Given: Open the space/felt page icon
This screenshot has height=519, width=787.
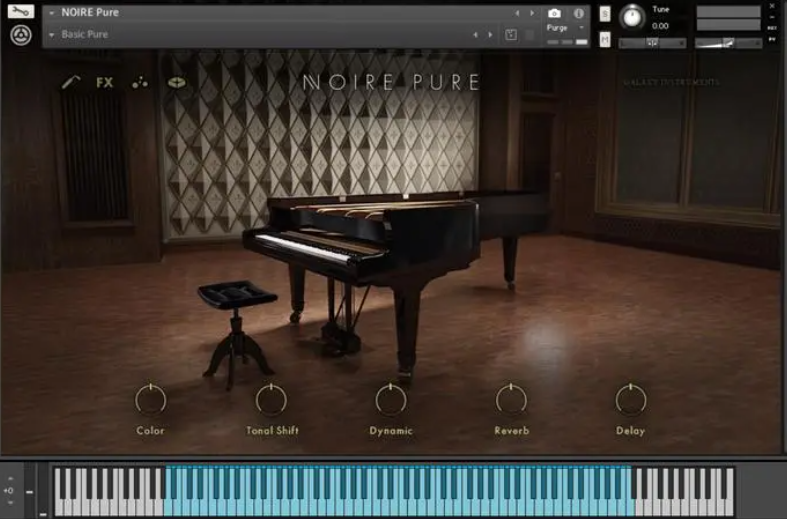Looking at the screenshot, I should (176, 82).
